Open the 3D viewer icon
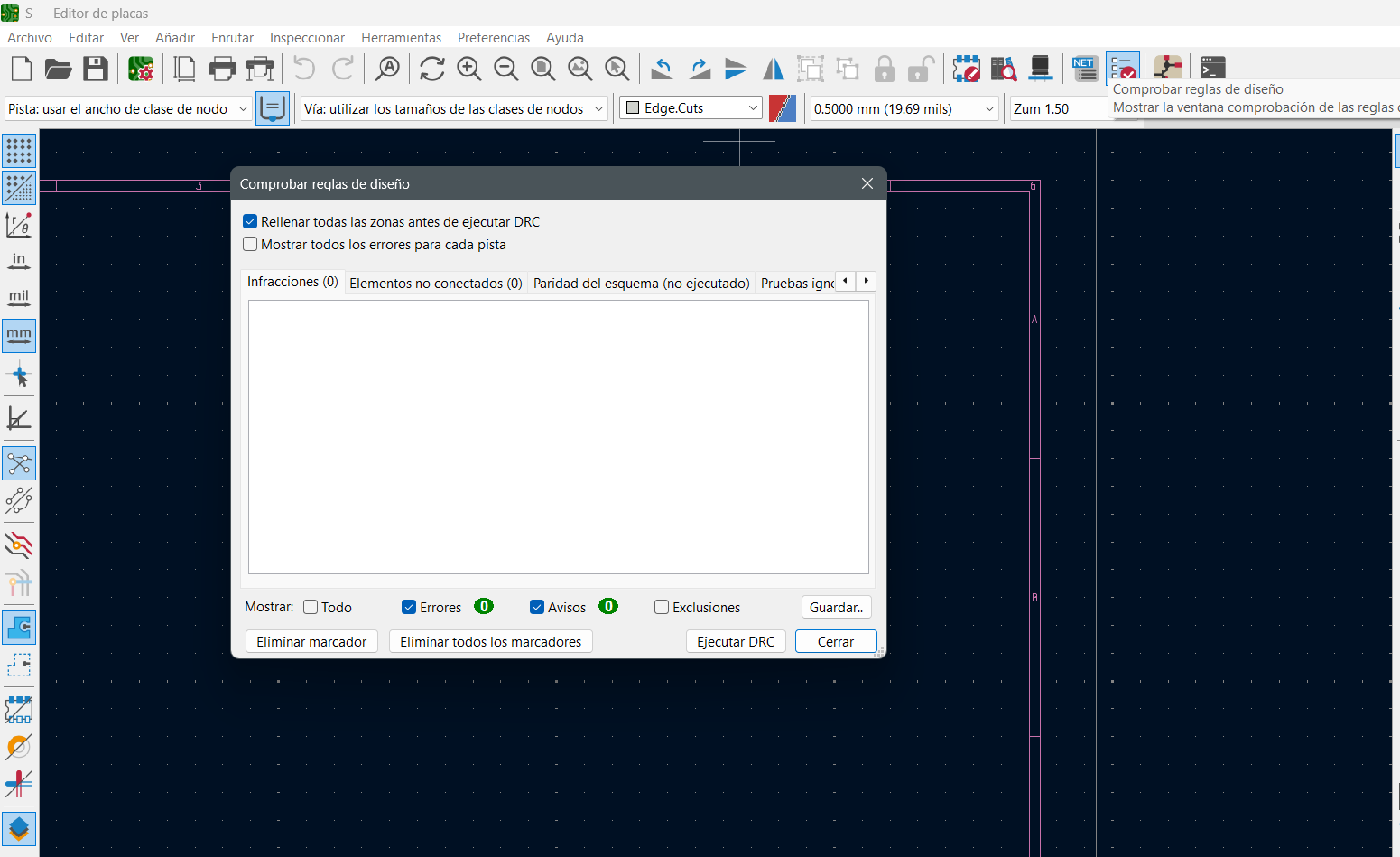Screen dimensions: 1400x857 [1041, 69]
